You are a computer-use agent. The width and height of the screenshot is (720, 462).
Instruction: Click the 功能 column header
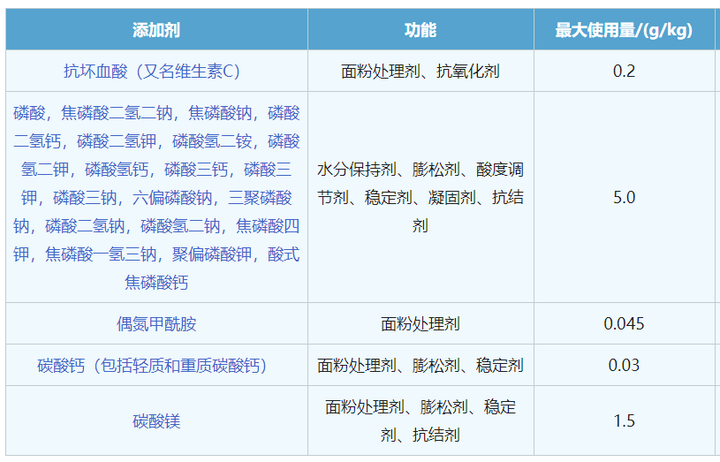[x=421, y=29]
